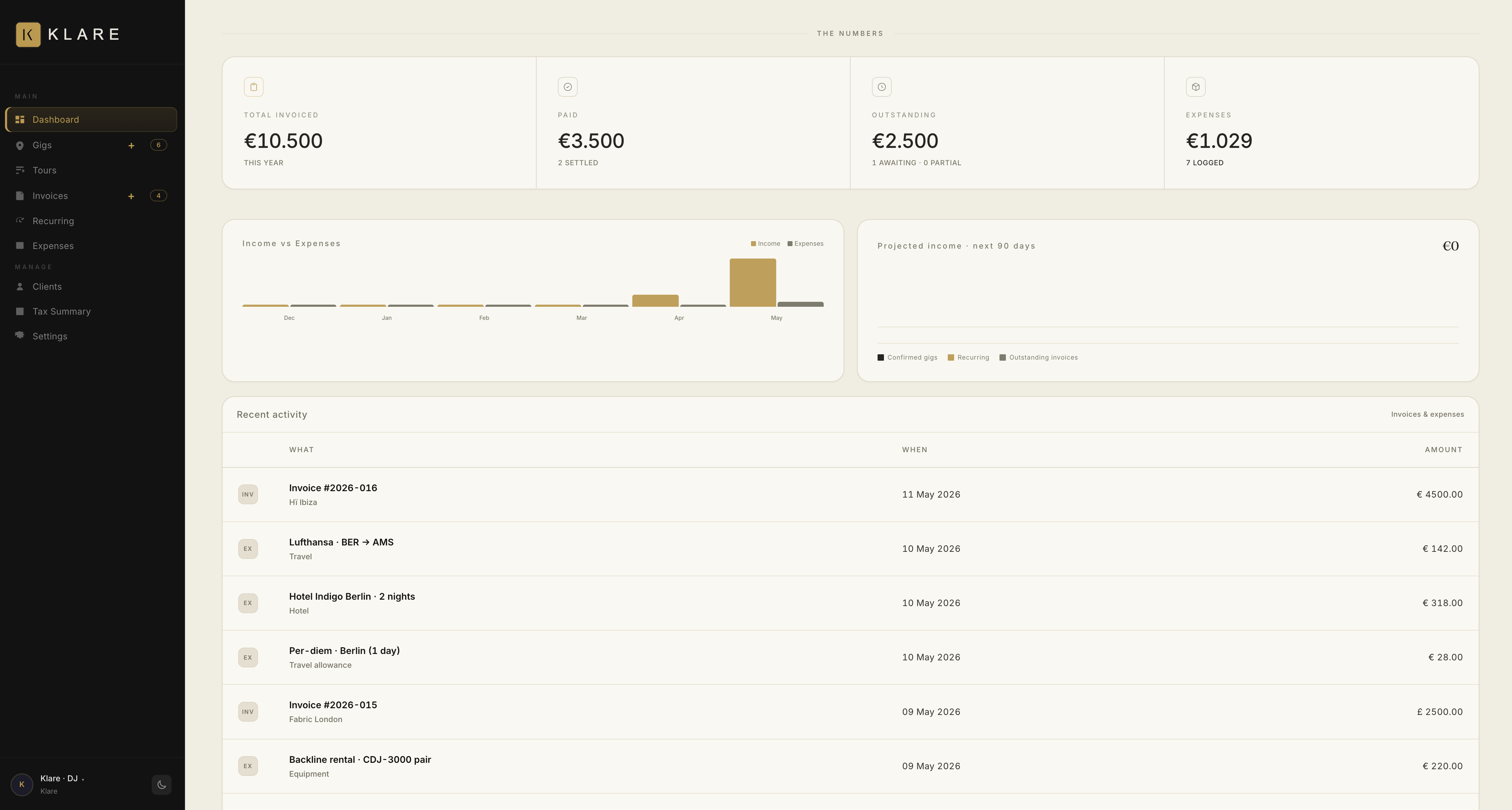
Task: Click the Tax Summary icon
Action: tap(20, 311)
